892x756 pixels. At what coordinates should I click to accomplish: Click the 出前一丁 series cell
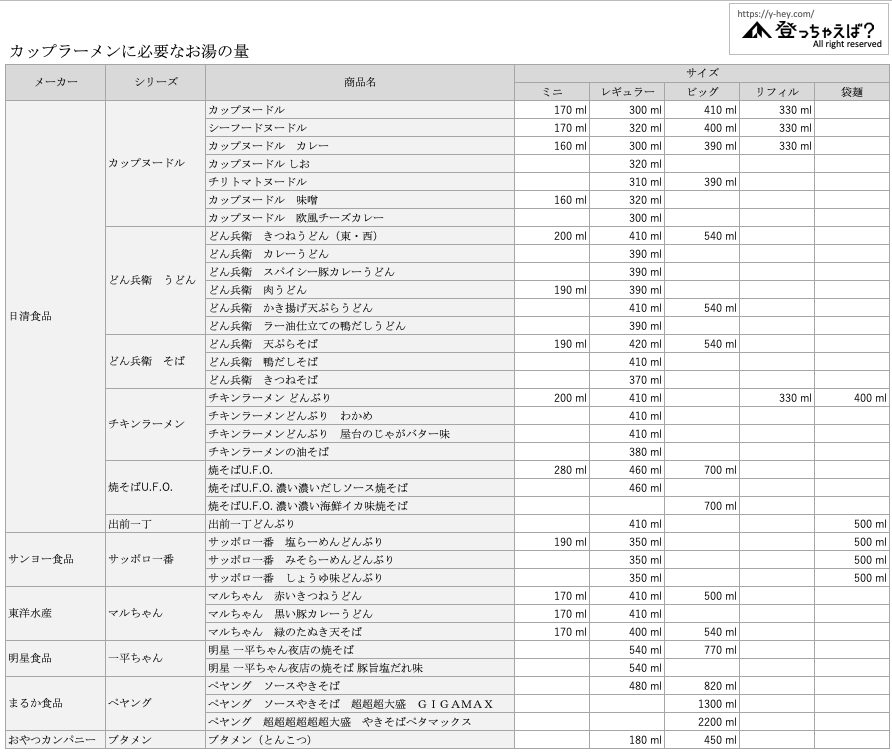[156, 524]
